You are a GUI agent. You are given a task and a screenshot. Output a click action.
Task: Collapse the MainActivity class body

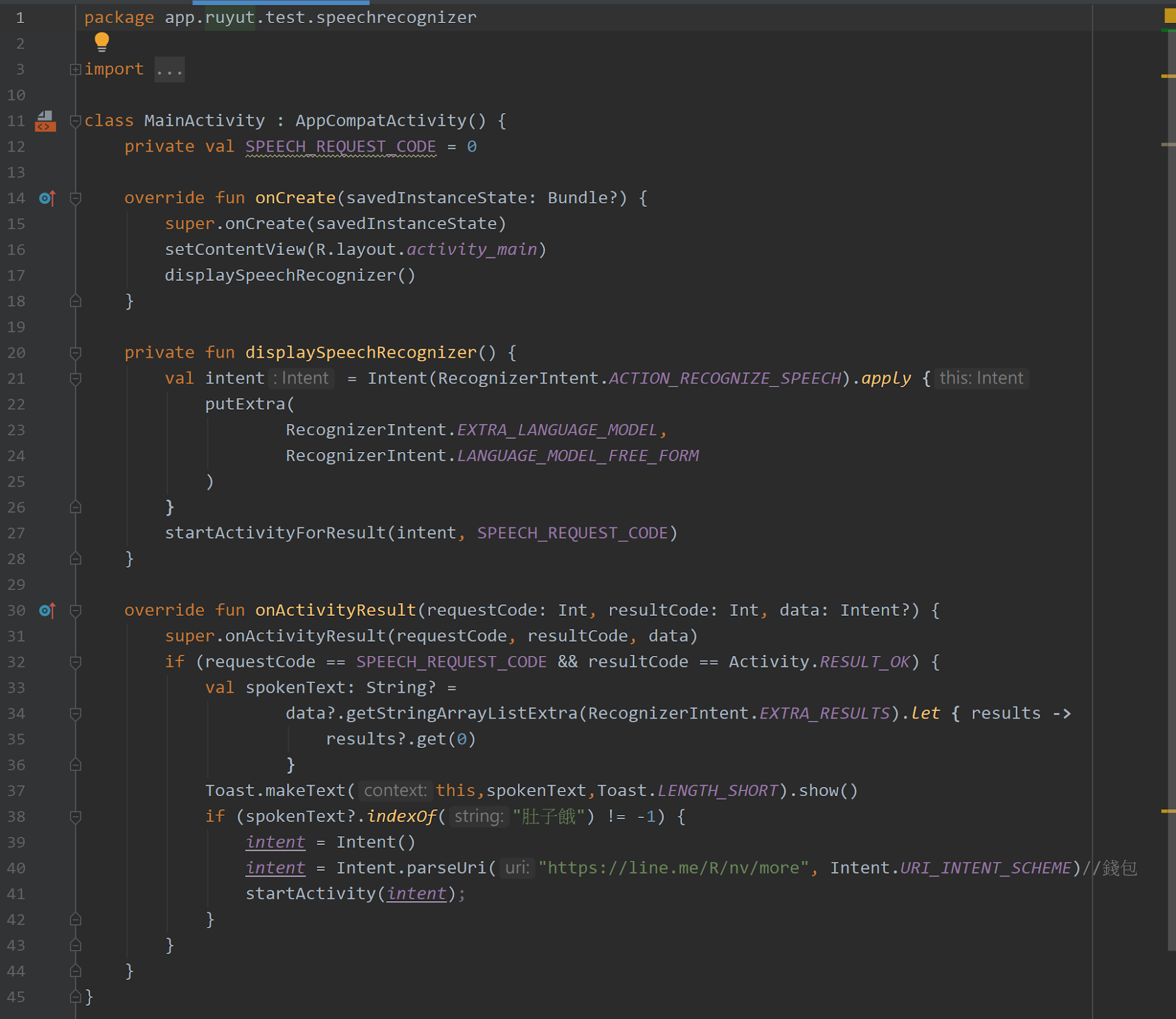75,121
